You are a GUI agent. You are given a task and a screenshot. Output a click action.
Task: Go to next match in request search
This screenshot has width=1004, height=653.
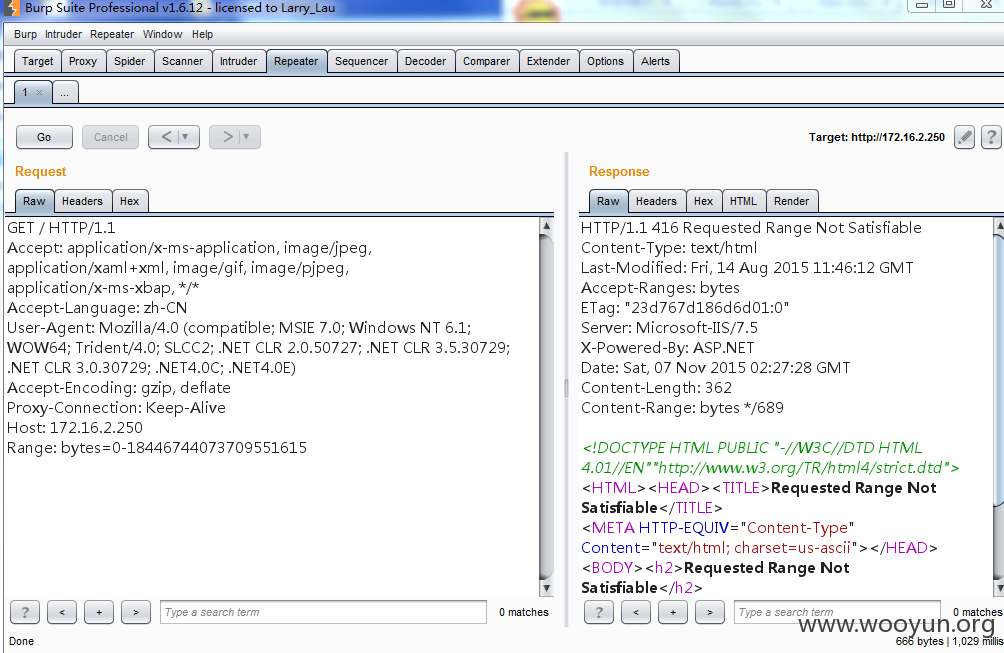tap(136, 612)
